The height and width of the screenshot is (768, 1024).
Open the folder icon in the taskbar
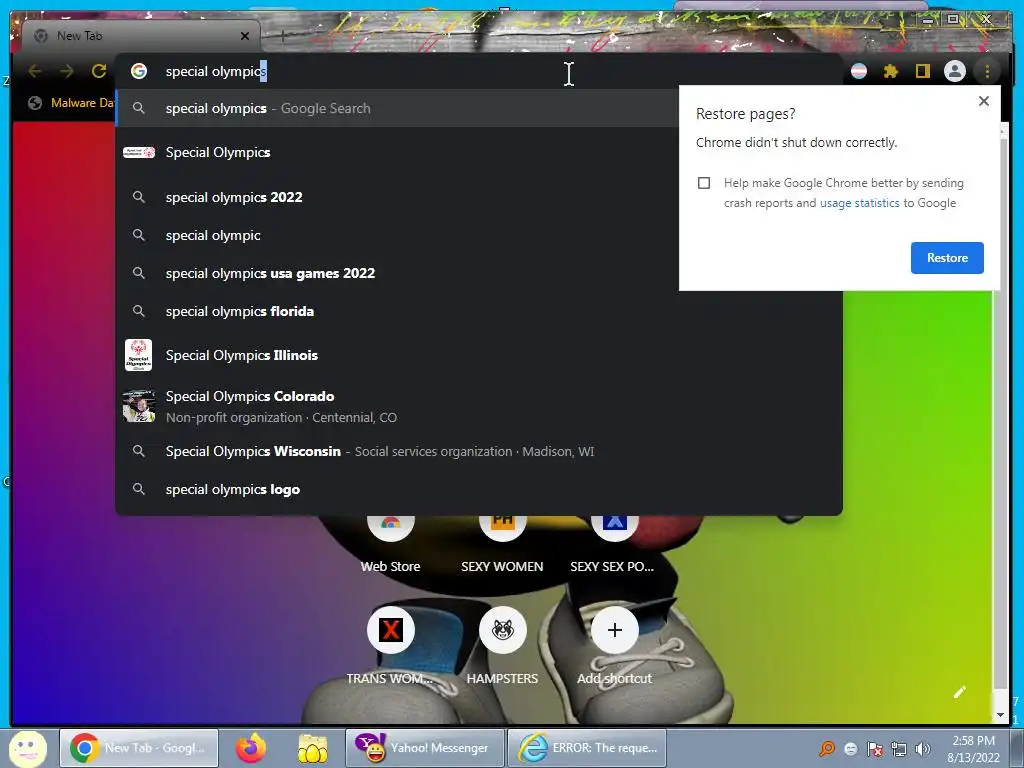[313, 748]
